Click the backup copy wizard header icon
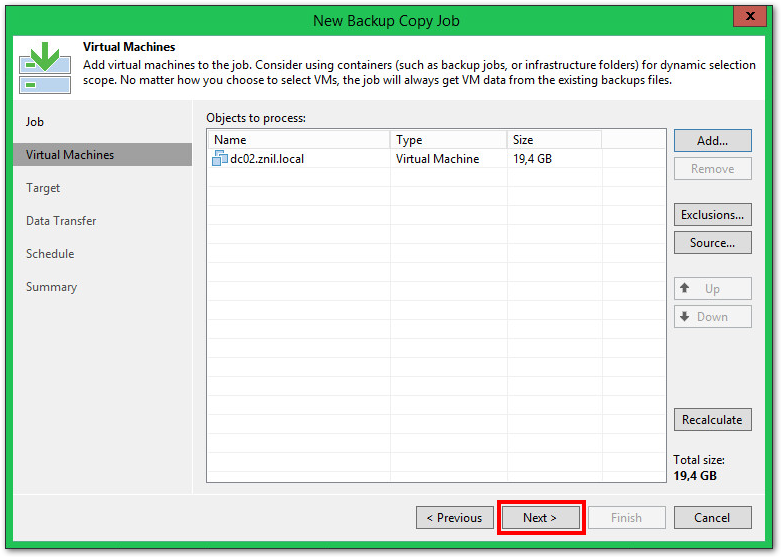This screenshot has width=782, height=558. click(44, 67)
